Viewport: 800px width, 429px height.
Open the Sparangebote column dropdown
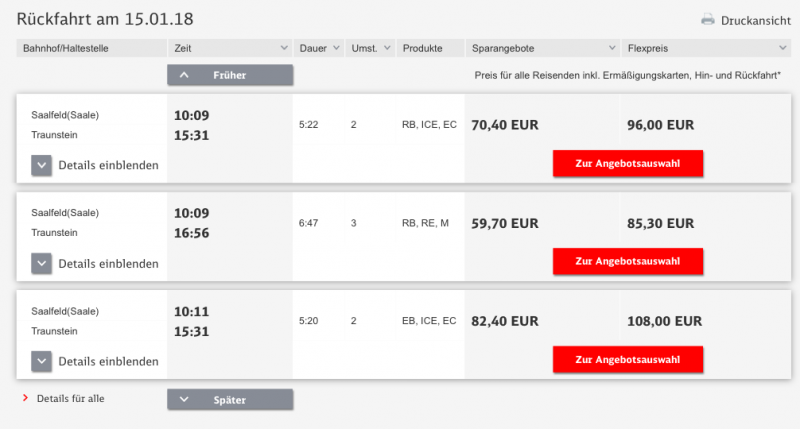coord(612,48)
